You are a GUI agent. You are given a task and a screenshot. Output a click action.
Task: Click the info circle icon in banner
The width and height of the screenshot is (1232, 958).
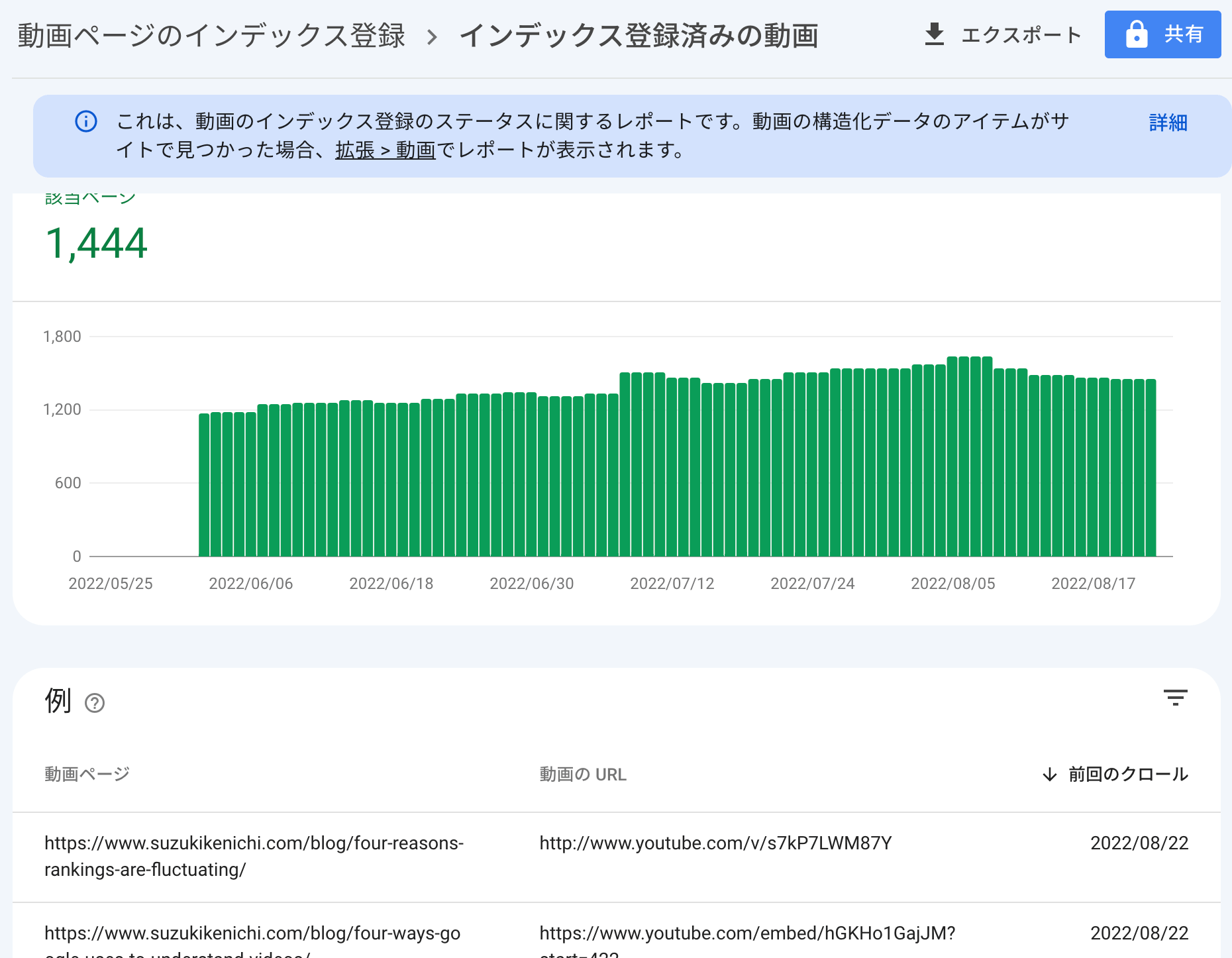(x=86, y=121)
